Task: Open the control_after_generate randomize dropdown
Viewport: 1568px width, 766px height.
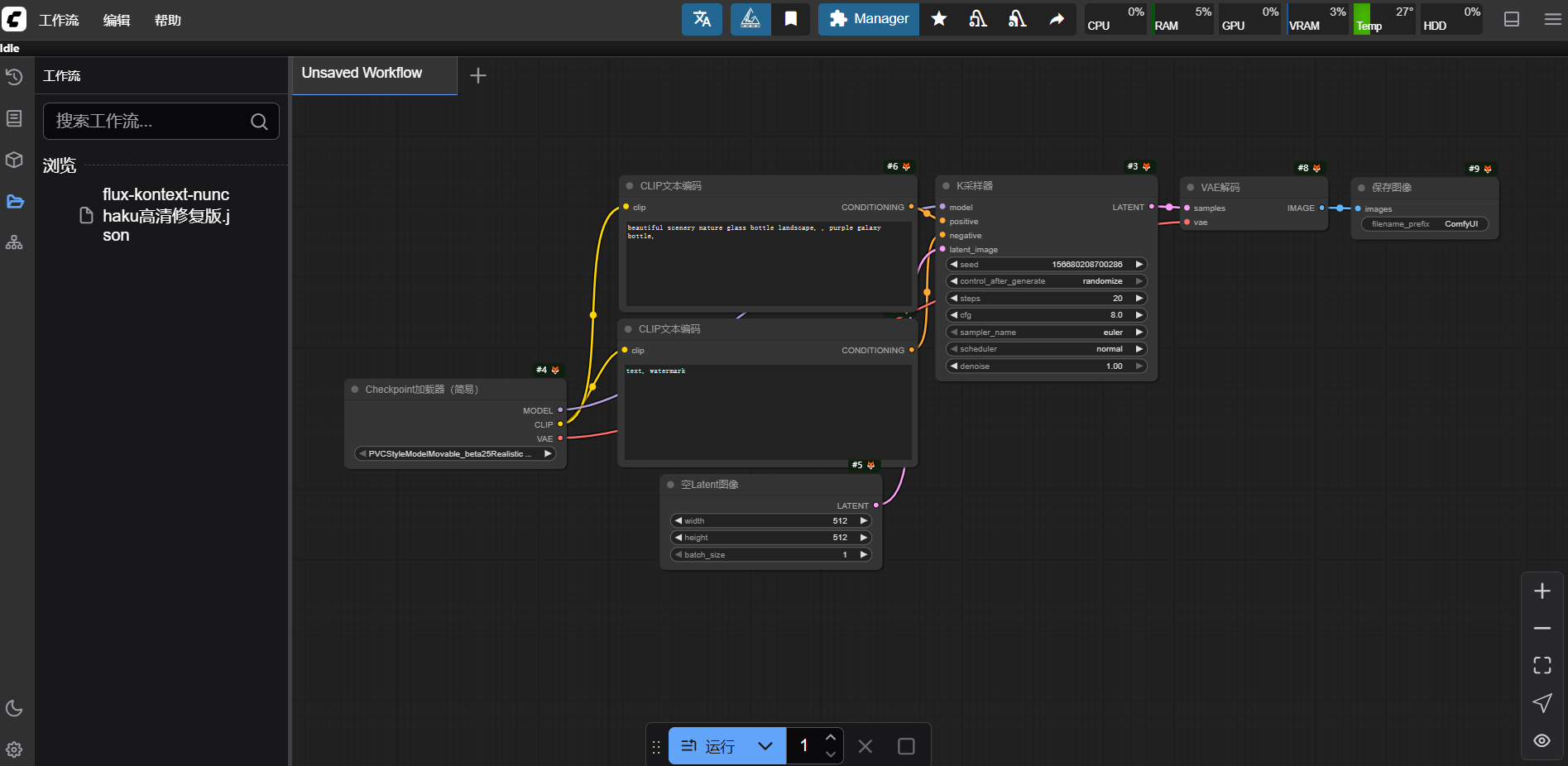Action: pyautogui.click(x=1046, y=281)
